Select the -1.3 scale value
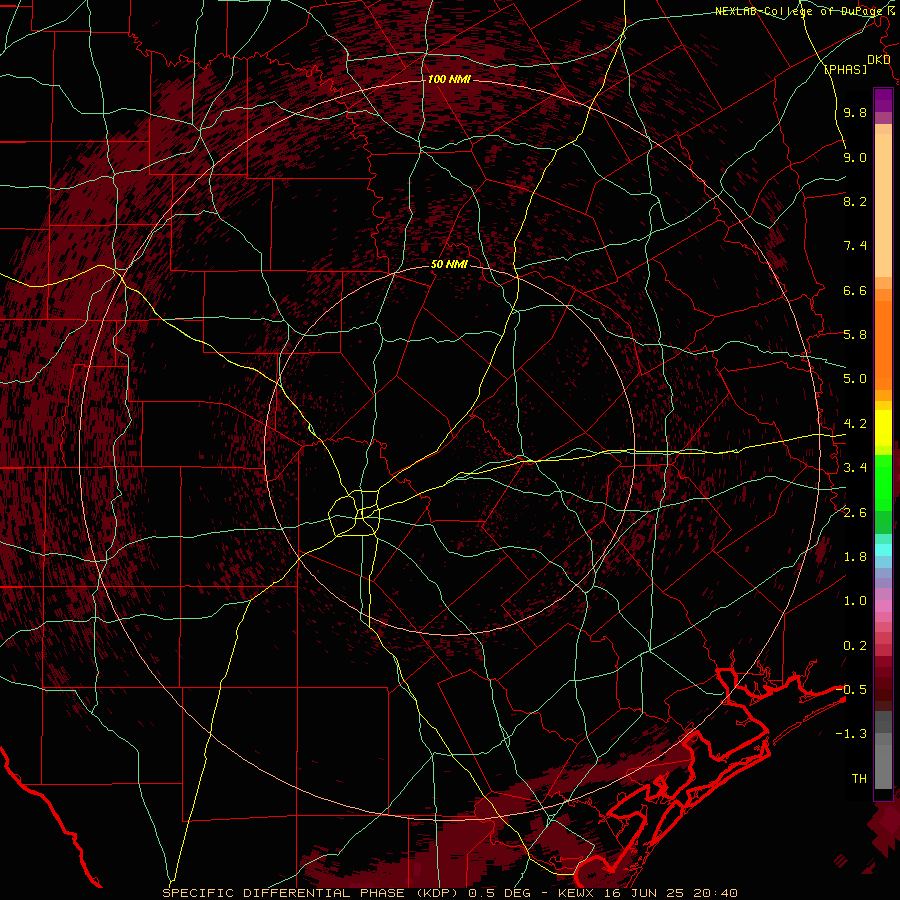The image size is (900, 900). [x=851, y=734]
